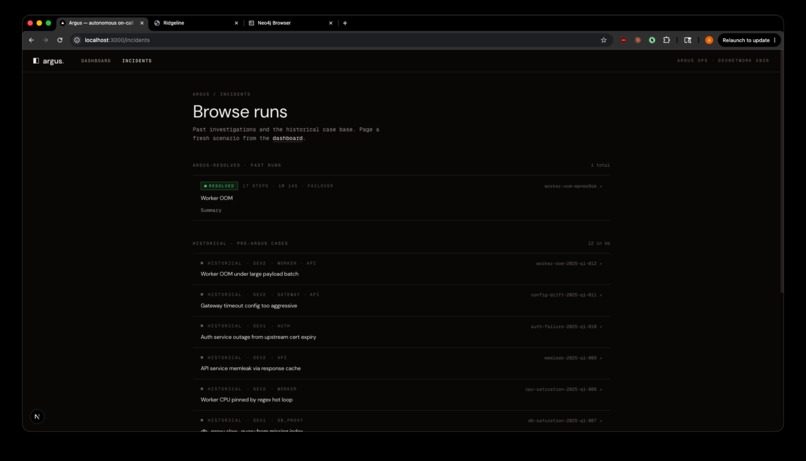Viewport: 806px width, 461px height.
Task: Click the Resolved status badge
Action: pos(219,186)
